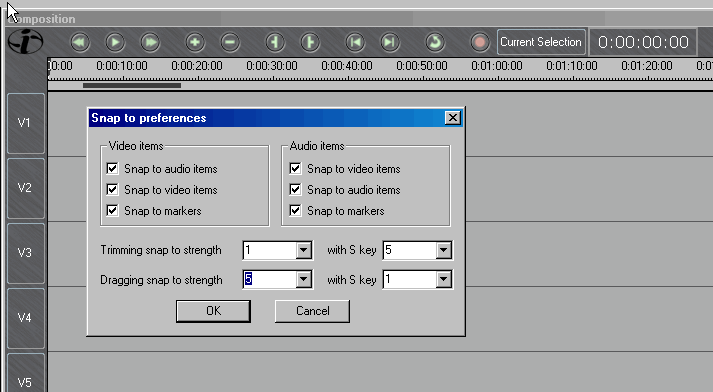Click the 0:00:30:00 ruler mark
Viewport: 713px width, 392px height.
[x=272, y=66]
